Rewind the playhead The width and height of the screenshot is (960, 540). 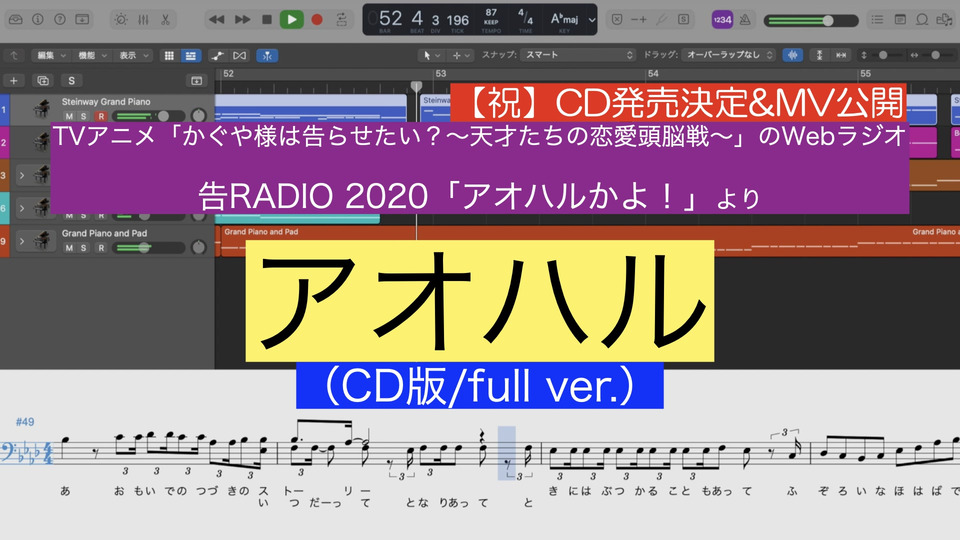tap(216, 20)
